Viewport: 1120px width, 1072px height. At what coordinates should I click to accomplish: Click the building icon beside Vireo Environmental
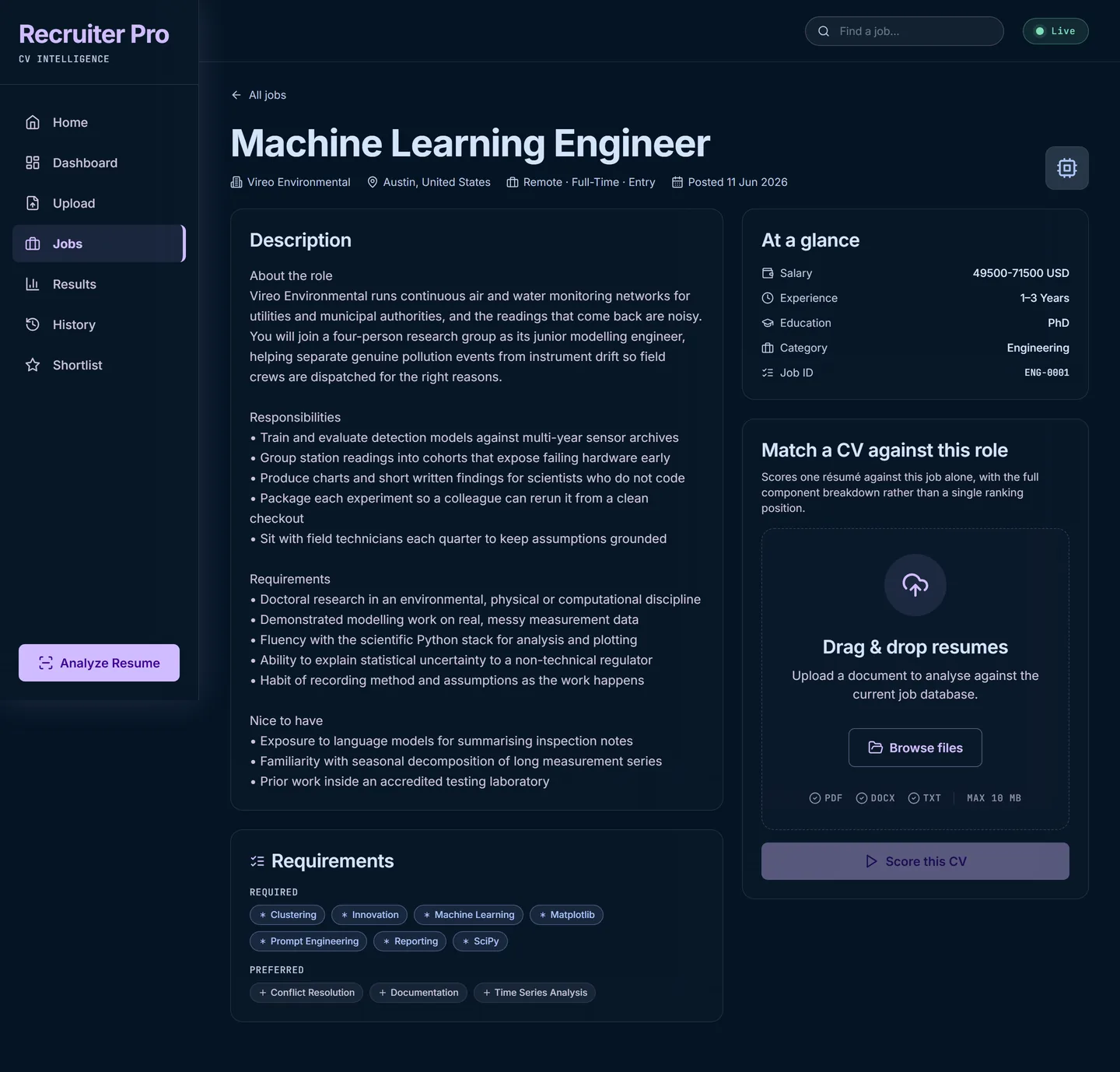pyautogui.click(x=236, y=182)
